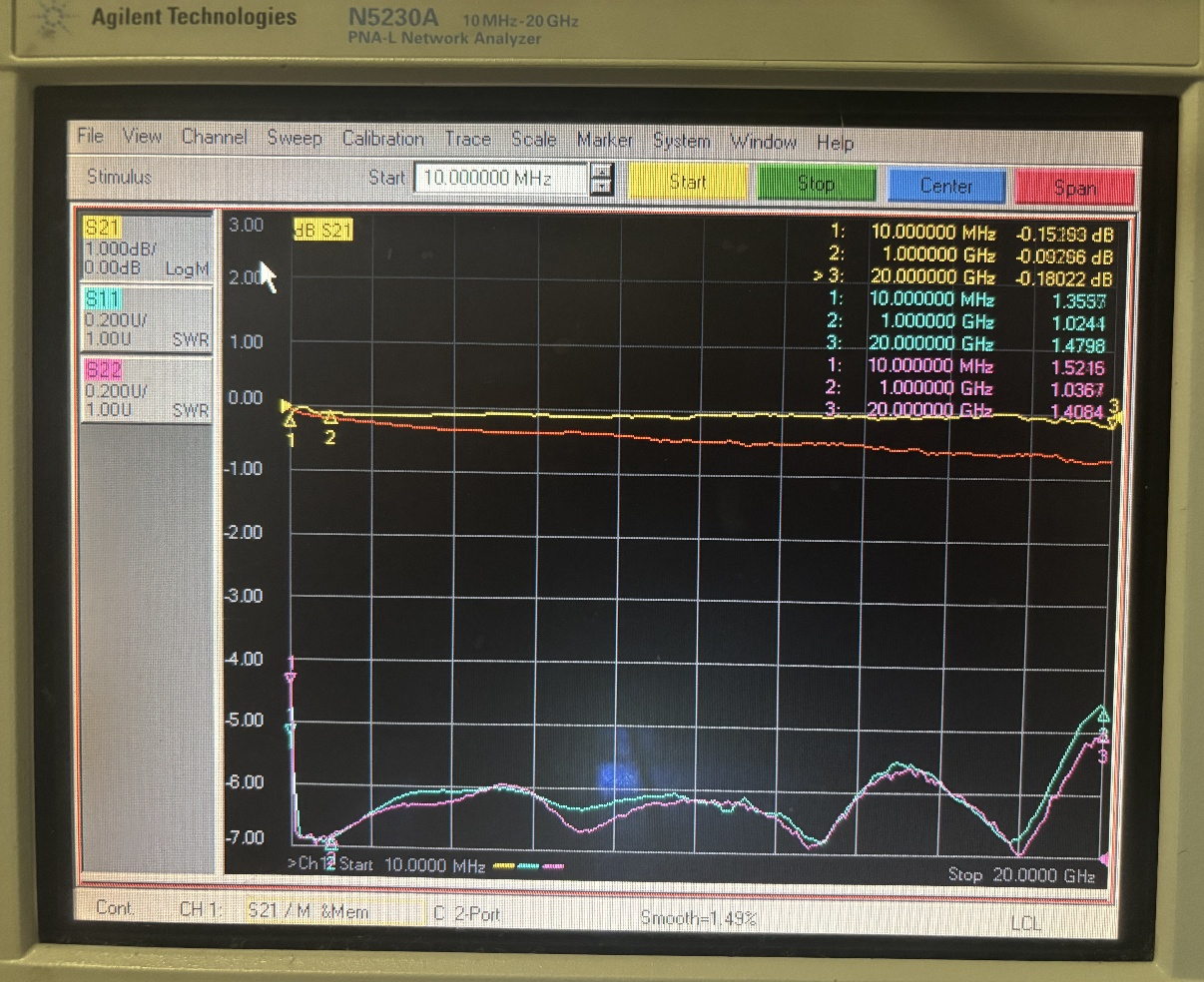The image size is (1204, 982).
Task: Increment Start frequency with up arrow
Action: (x=602, y=172)
